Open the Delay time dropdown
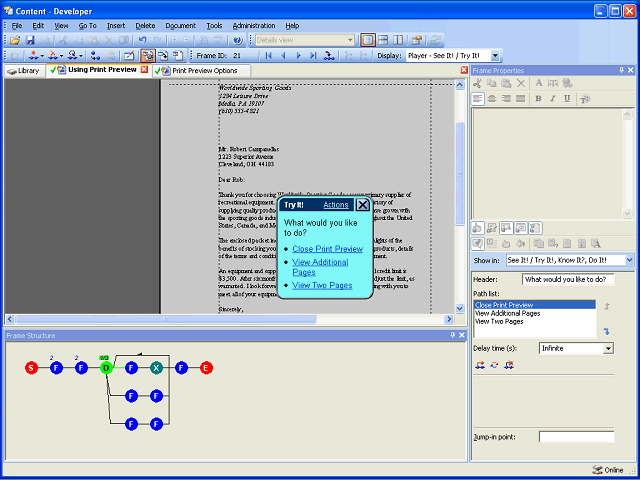Image resolution: width=640 pixels, height=480 pixels. click(609, 349)
